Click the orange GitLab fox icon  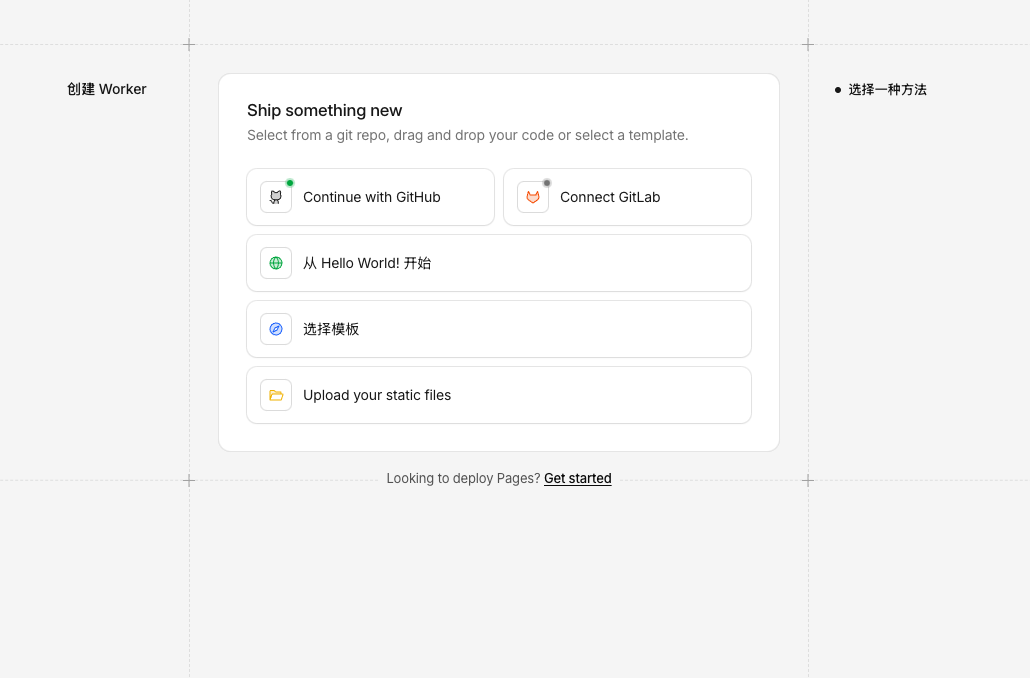[533, 198]
